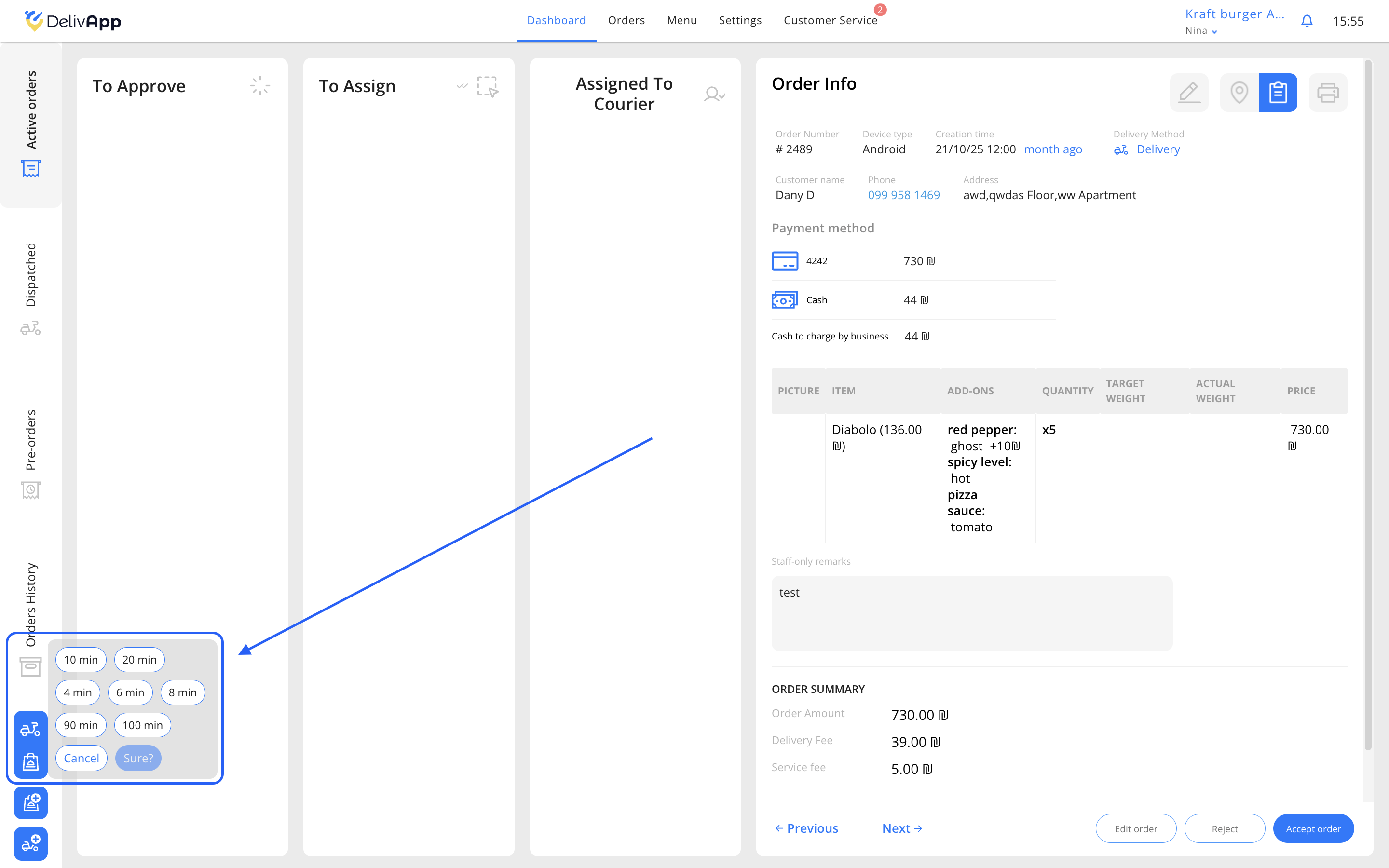Select the 10 min time option
Screen dimensions: 1389x868
81,660
